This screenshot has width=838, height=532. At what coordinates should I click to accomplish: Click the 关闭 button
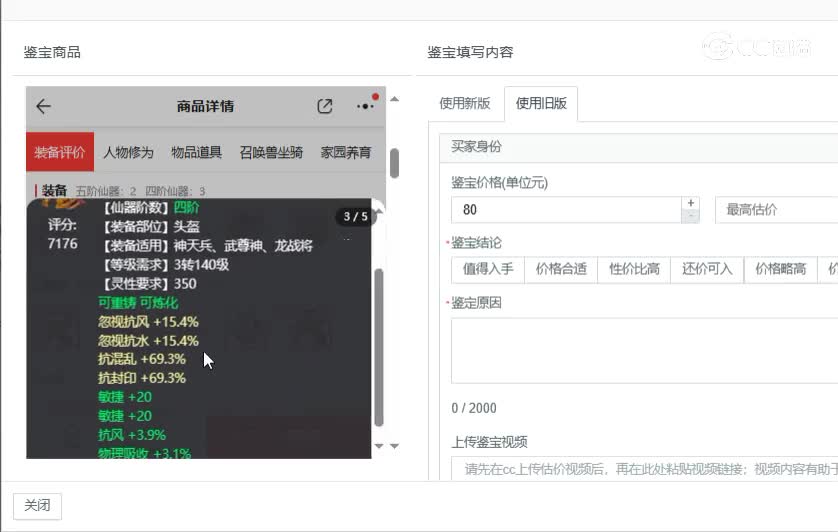(x=37, y=505)
